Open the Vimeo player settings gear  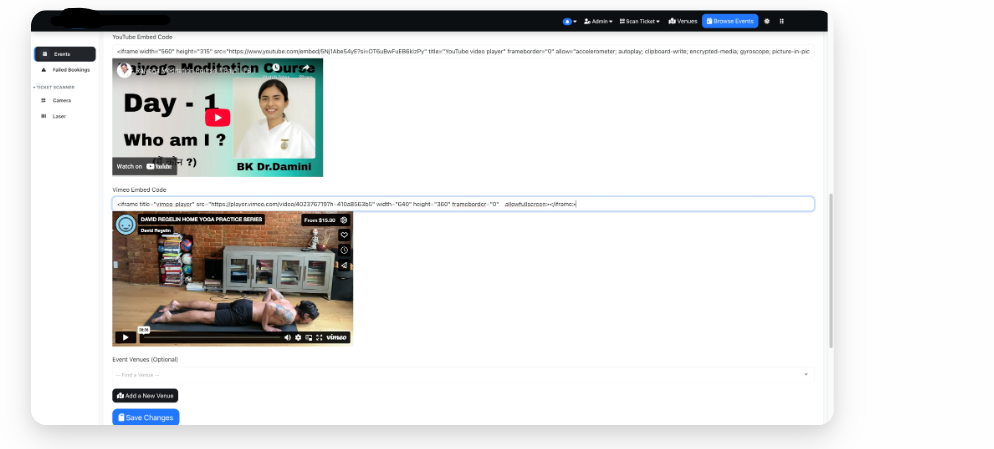click(297, 338)
